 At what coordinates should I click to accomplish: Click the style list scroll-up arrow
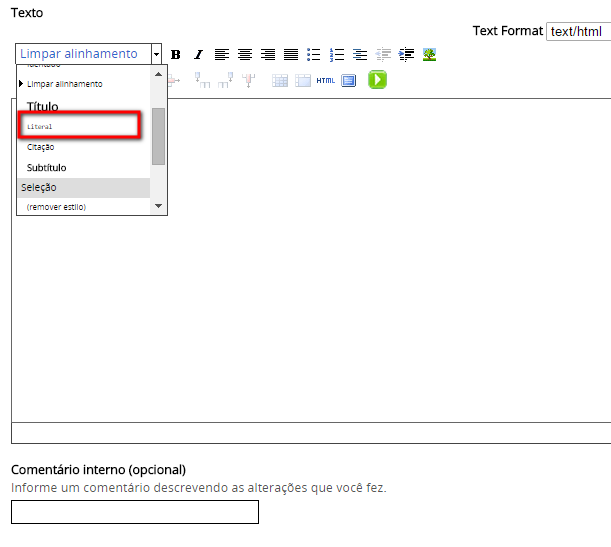tap(158, 74)
